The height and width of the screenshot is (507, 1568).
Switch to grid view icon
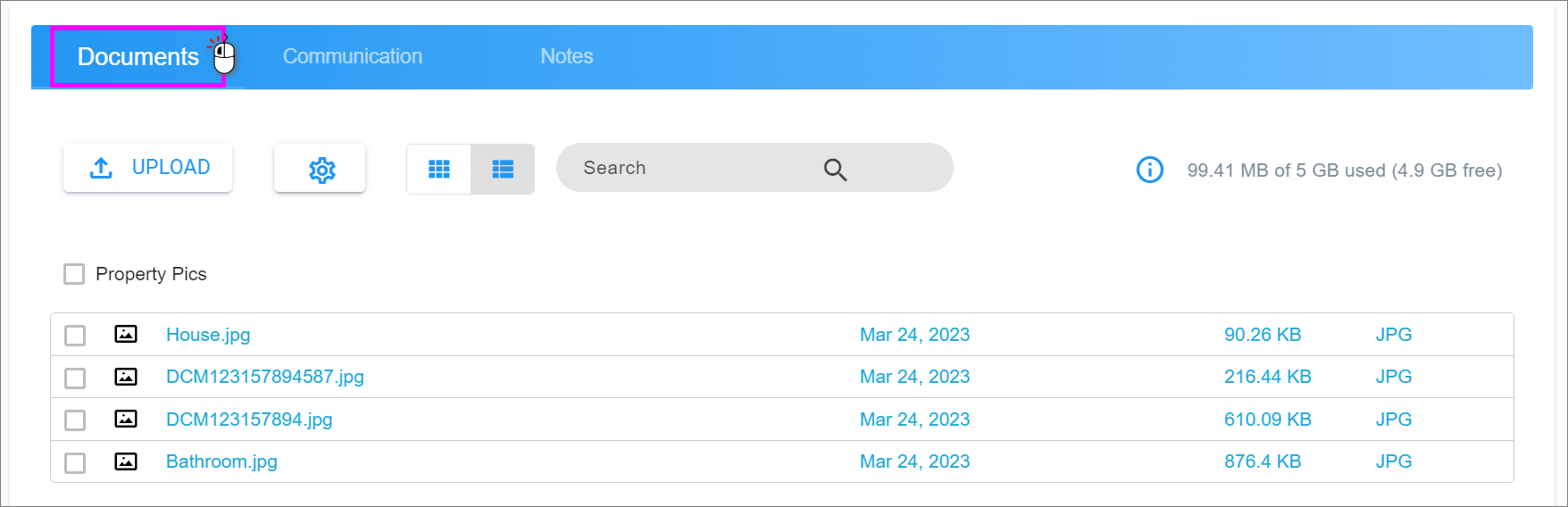(x=438, y=169)
